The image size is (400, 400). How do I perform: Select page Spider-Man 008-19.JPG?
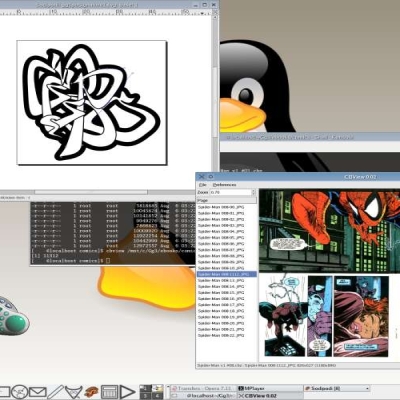tap(227, 317)
